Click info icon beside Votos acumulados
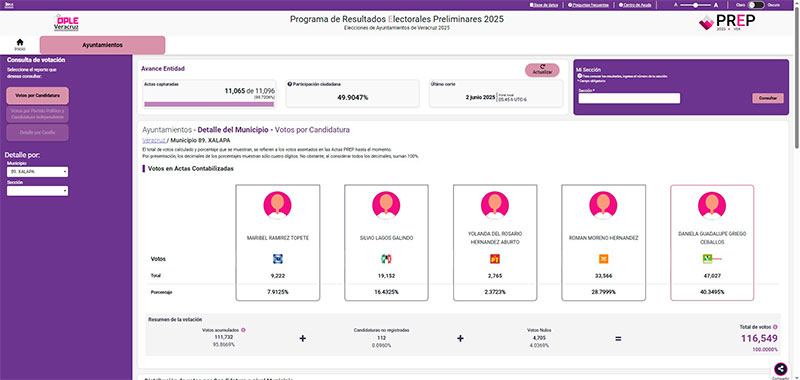 pyautogui.click(x=243, y=330)
